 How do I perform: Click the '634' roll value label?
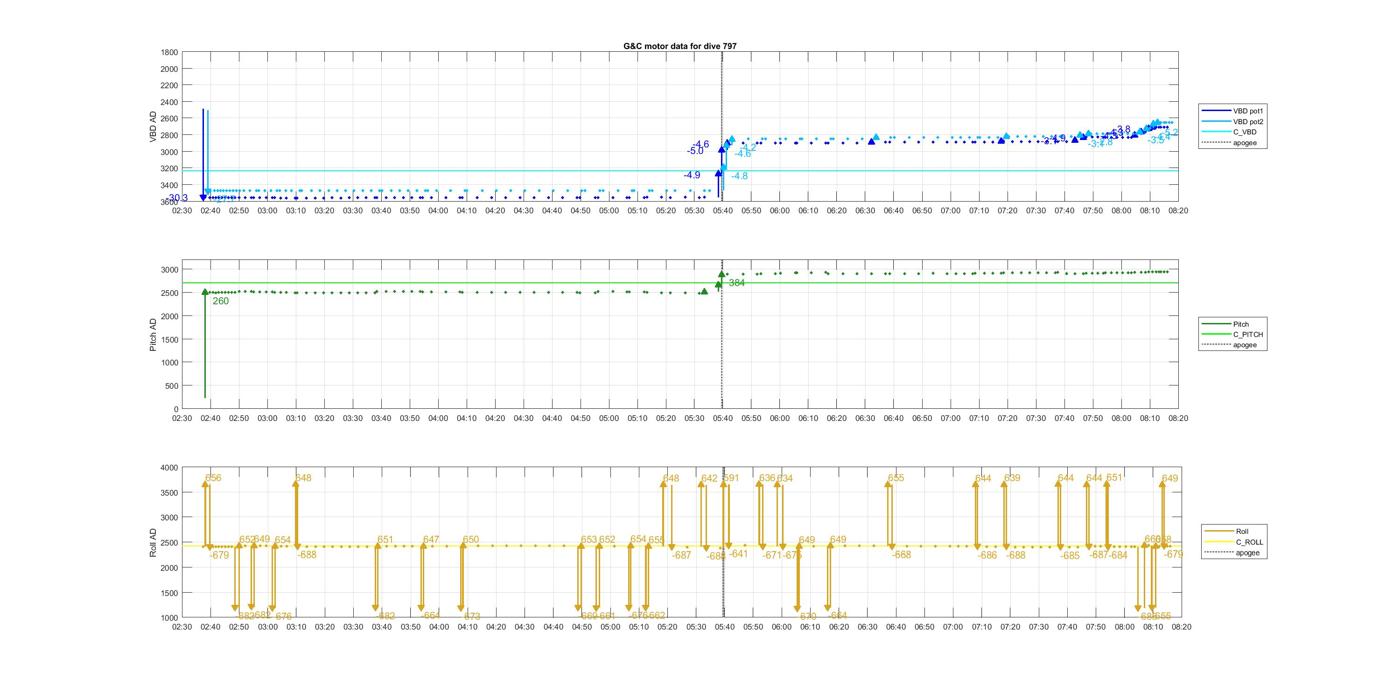coord(785,478)
